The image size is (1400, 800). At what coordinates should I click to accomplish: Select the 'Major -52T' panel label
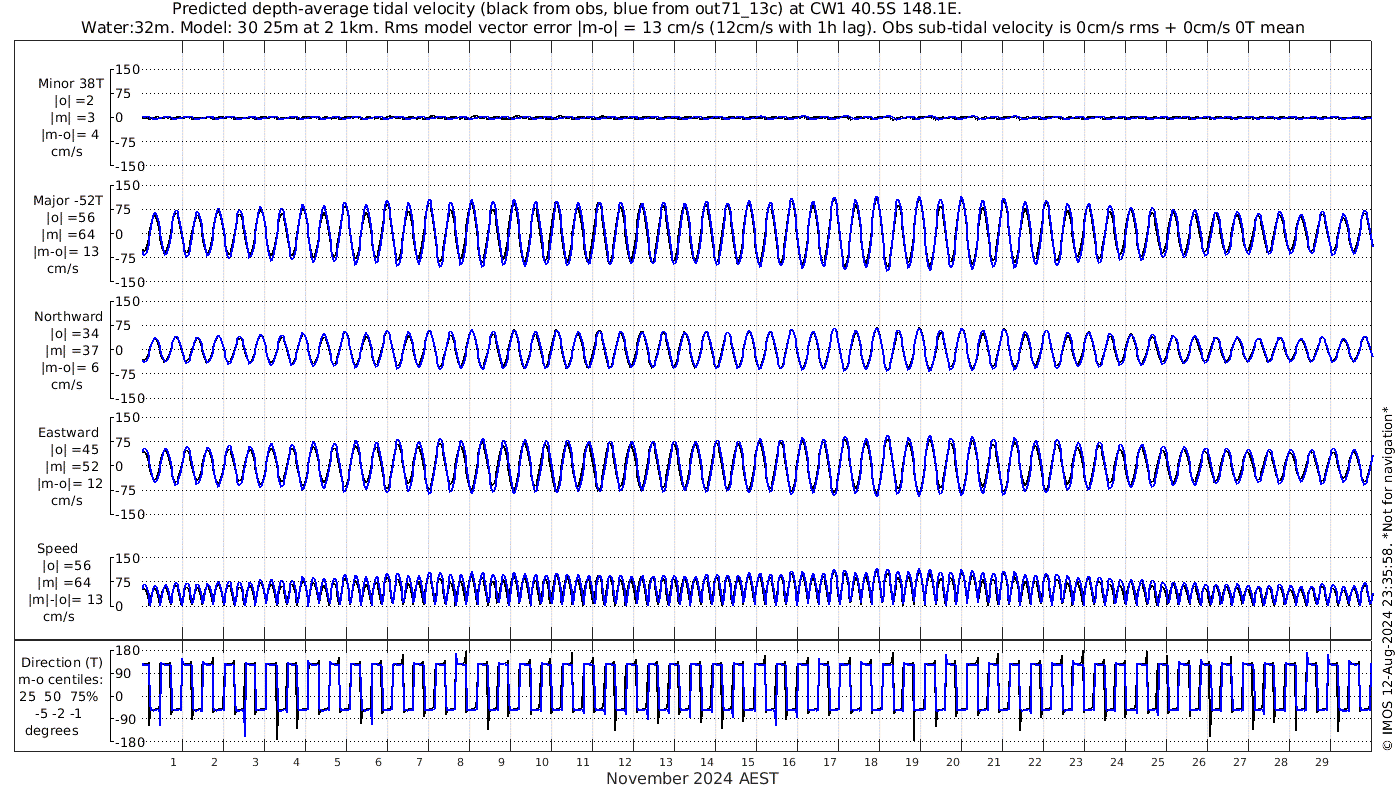click(69, 201)
